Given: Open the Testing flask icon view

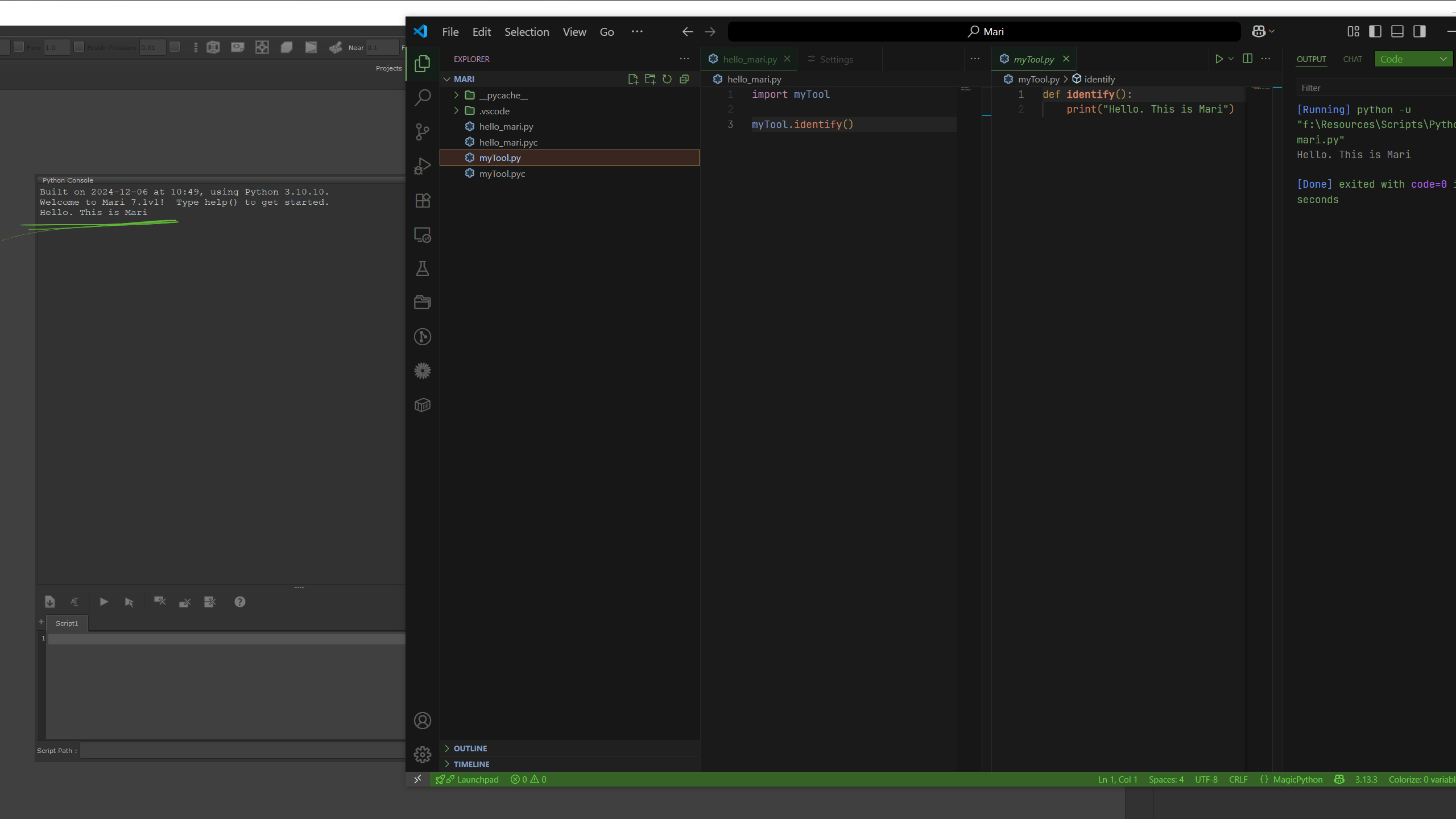Looking at the screenshot, I should click(422, 268).
